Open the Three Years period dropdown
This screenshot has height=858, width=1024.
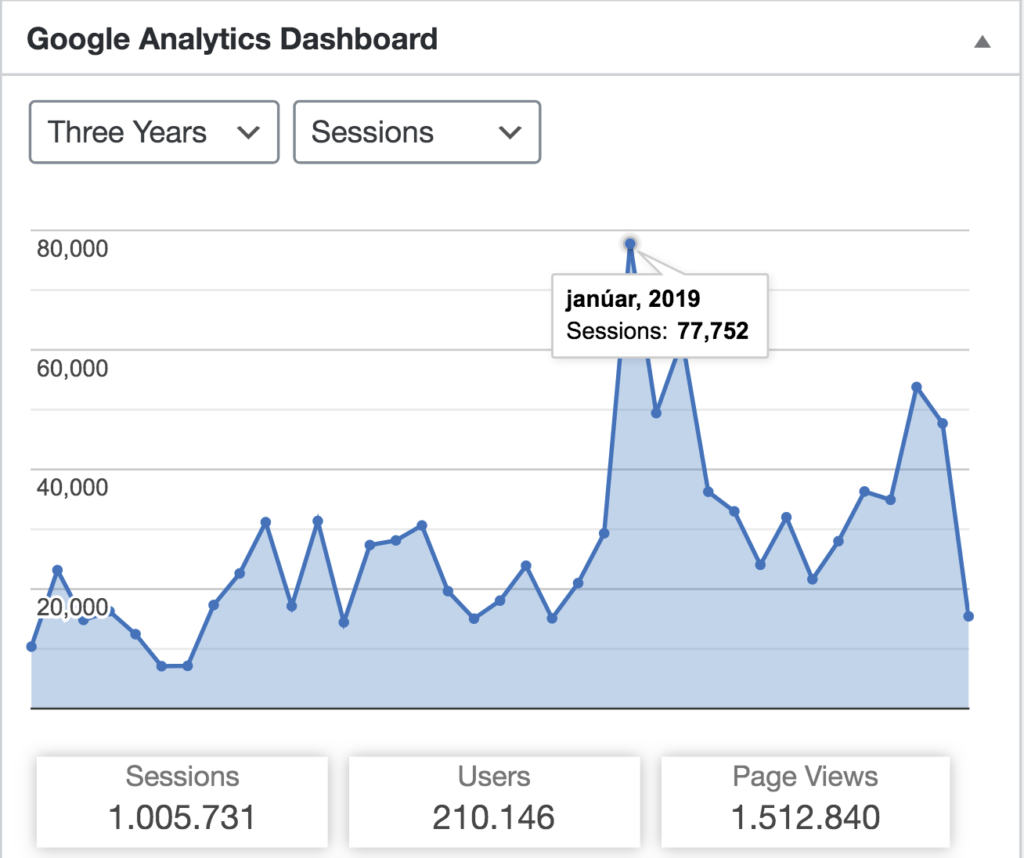pyautogui.click(x=154, y=132)
